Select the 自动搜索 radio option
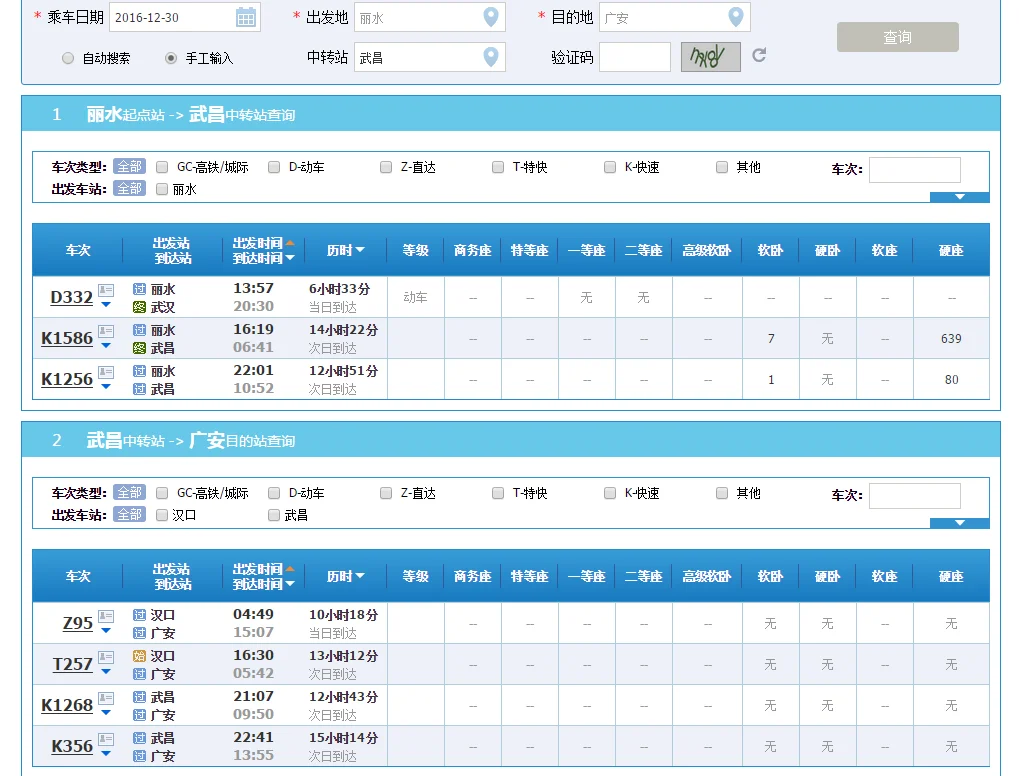 tap(68, 58)
